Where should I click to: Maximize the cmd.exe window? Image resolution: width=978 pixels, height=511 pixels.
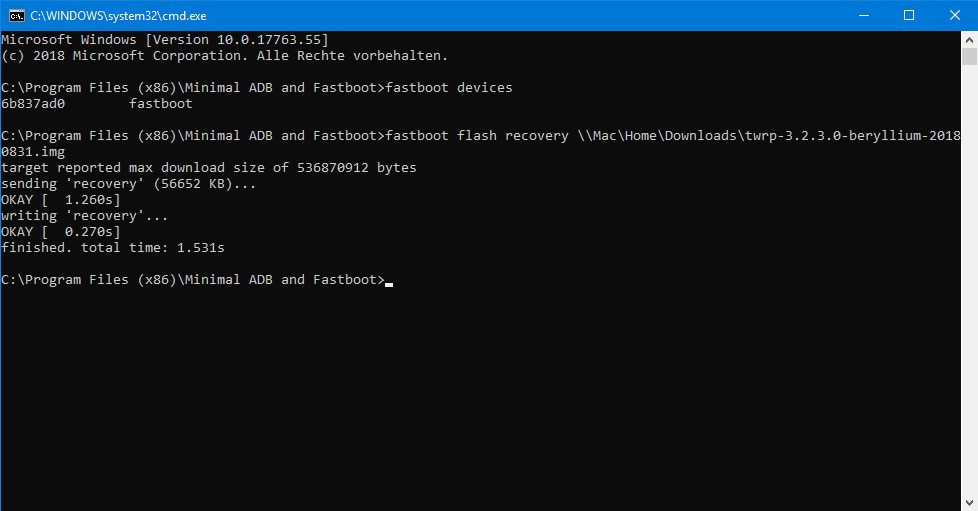click(x=909, y=16)
